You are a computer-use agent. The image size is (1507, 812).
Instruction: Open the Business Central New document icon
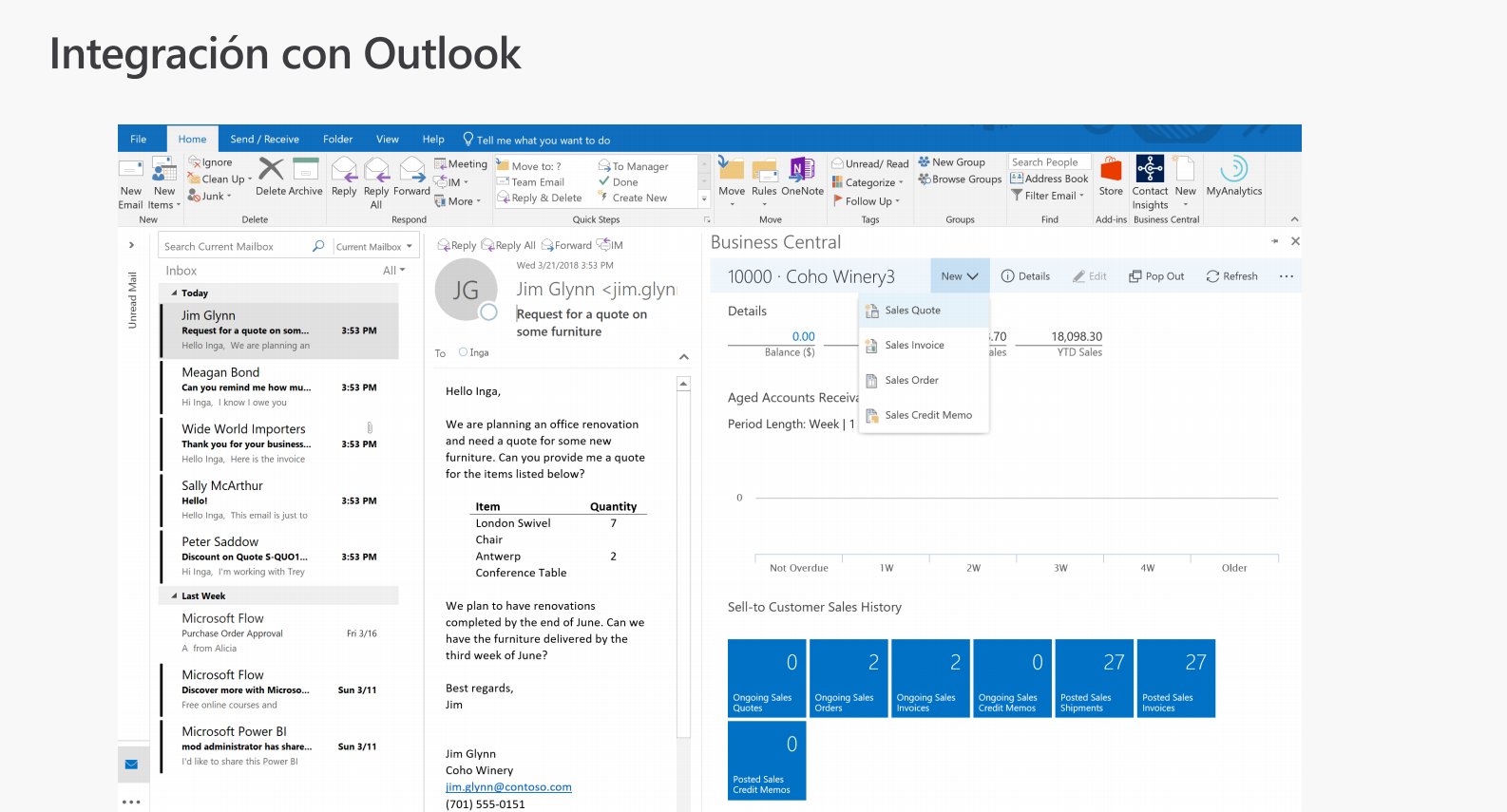1185,181
